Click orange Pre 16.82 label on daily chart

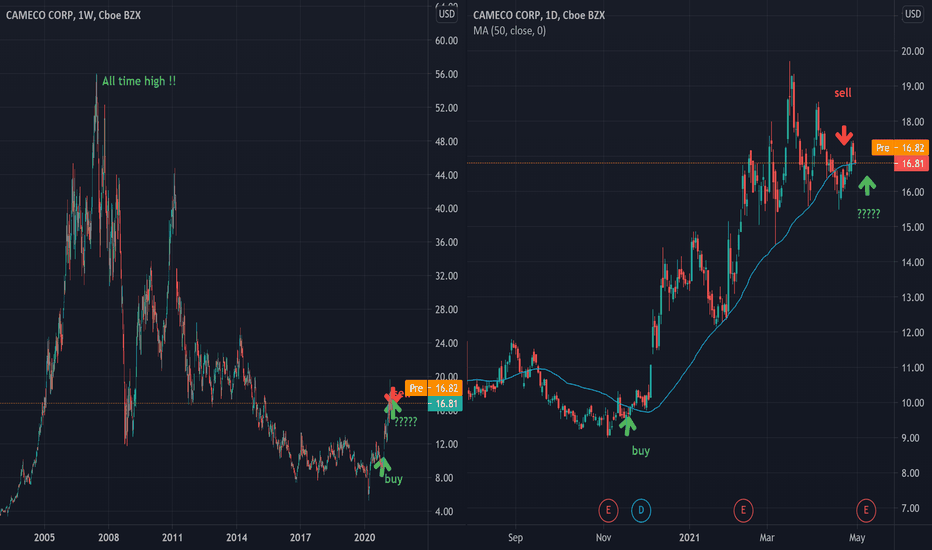[900, 147]
